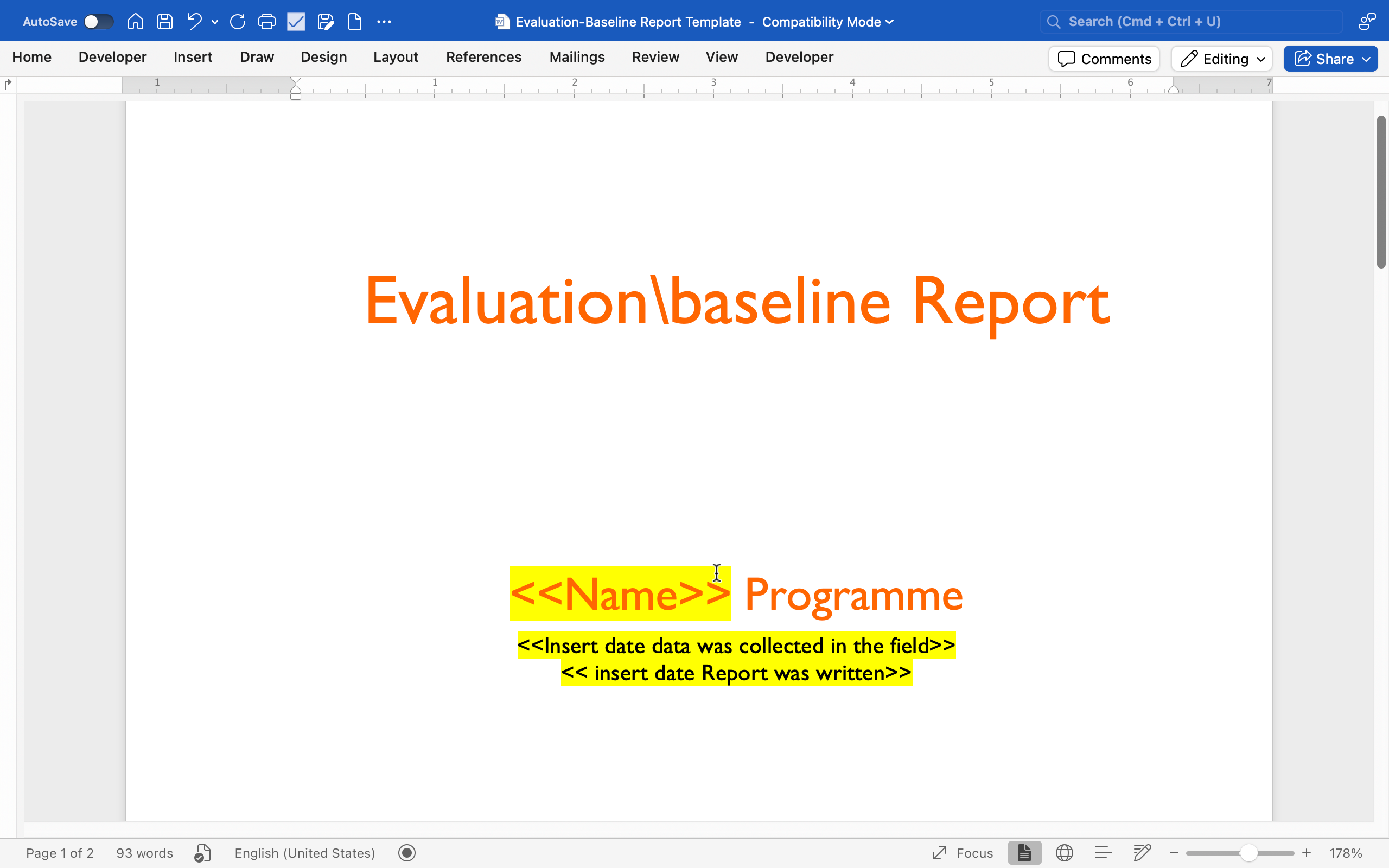
Task: Open the Comments pane button
Action: (1104, 59)
